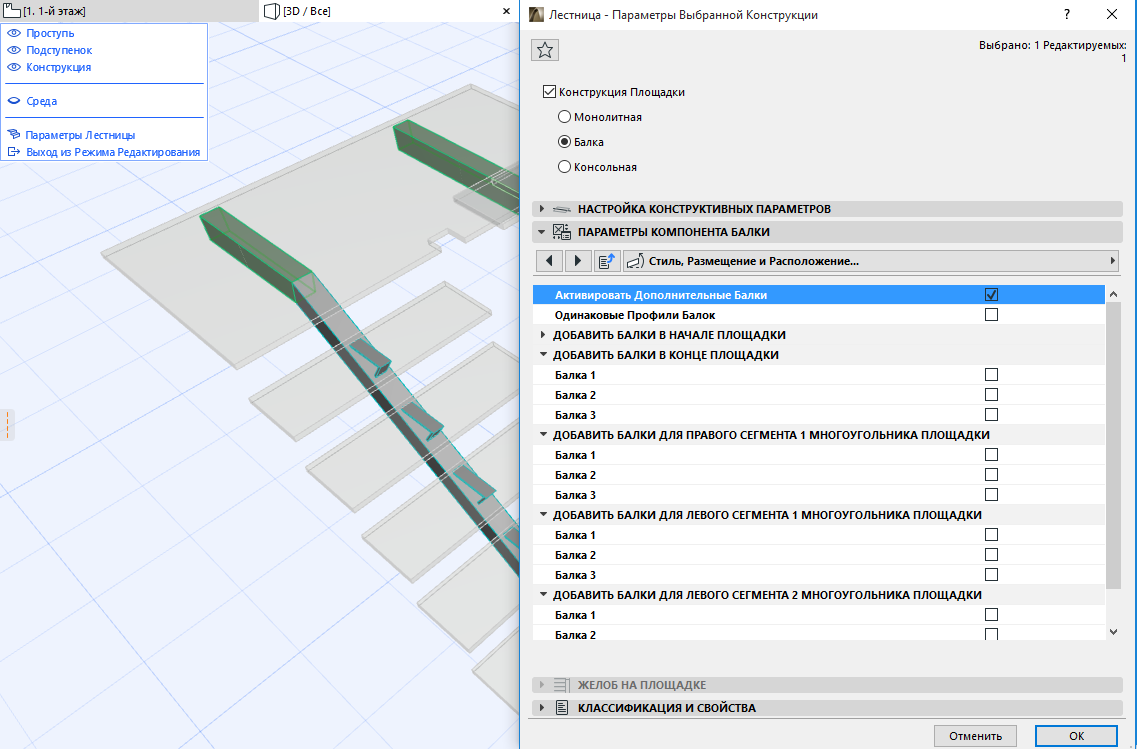
Task: Click the page list icon with arrow
Action: click(x=607, y=261)
